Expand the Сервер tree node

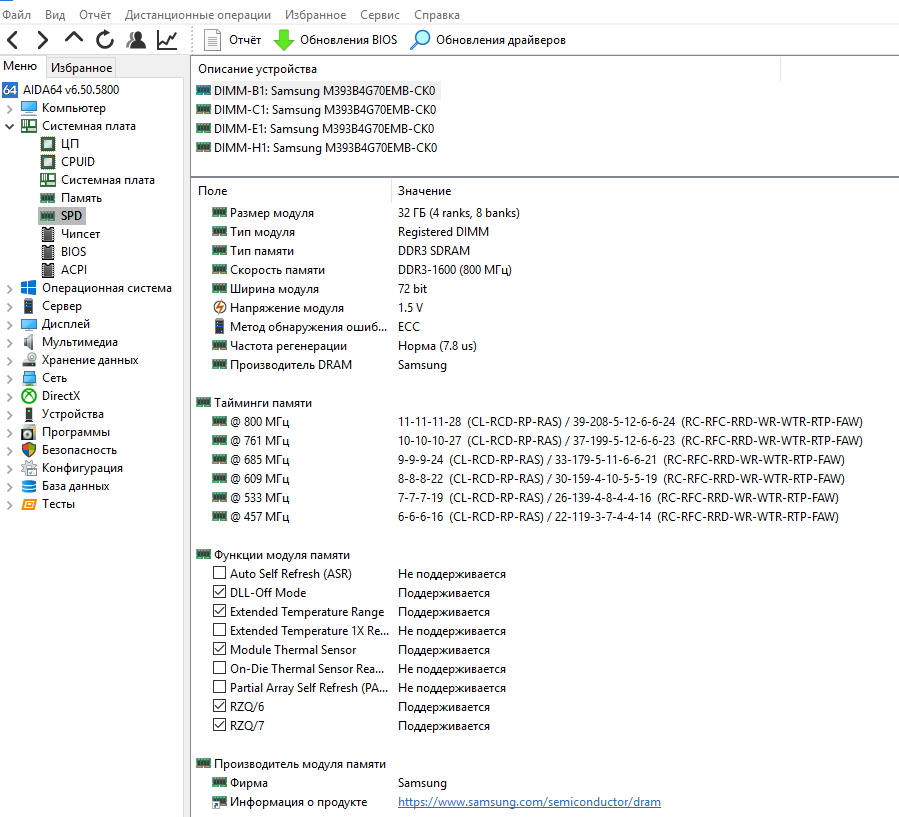click(x=9, y=306)
